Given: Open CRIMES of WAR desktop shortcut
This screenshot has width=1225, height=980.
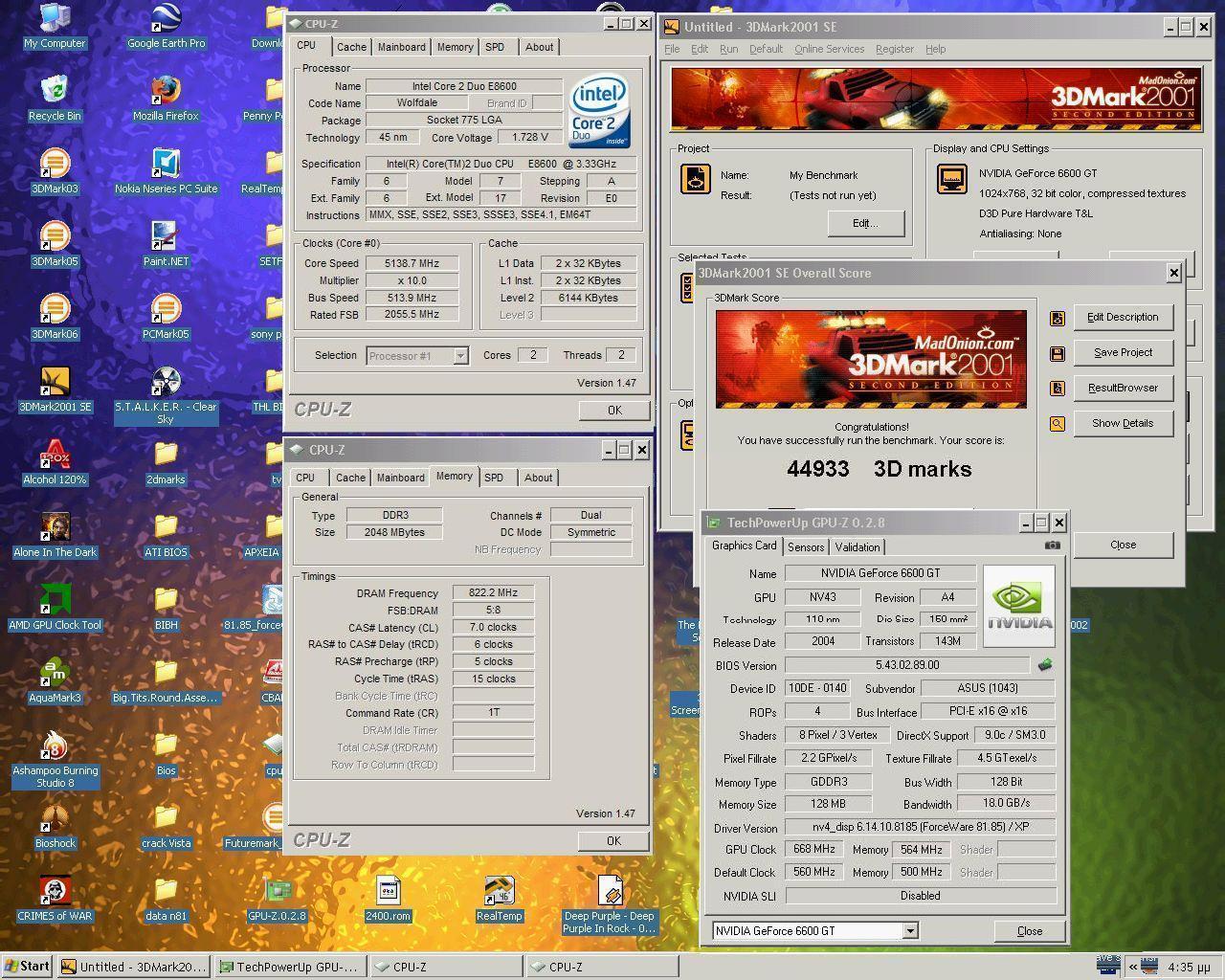Looking at the screenshot, I should (55, 899).
